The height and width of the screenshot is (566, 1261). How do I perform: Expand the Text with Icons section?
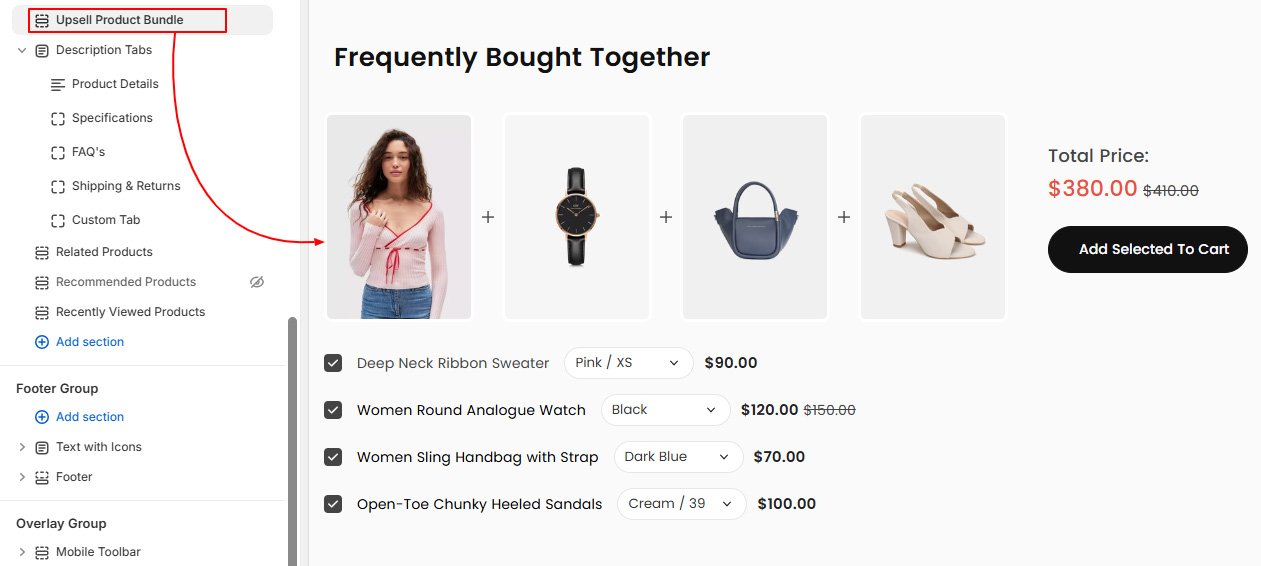22,447
